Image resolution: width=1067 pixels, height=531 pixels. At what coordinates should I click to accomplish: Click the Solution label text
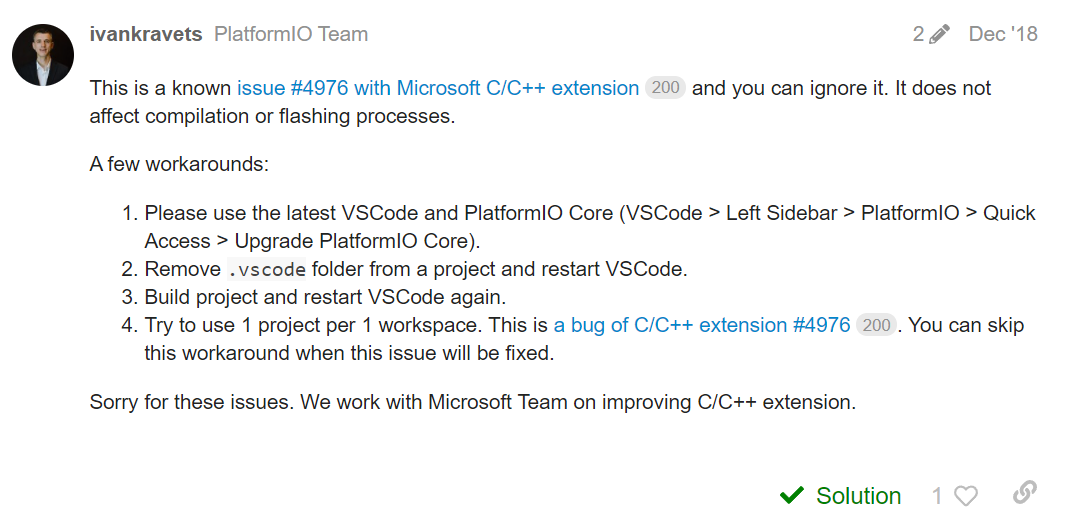[858, 496]
